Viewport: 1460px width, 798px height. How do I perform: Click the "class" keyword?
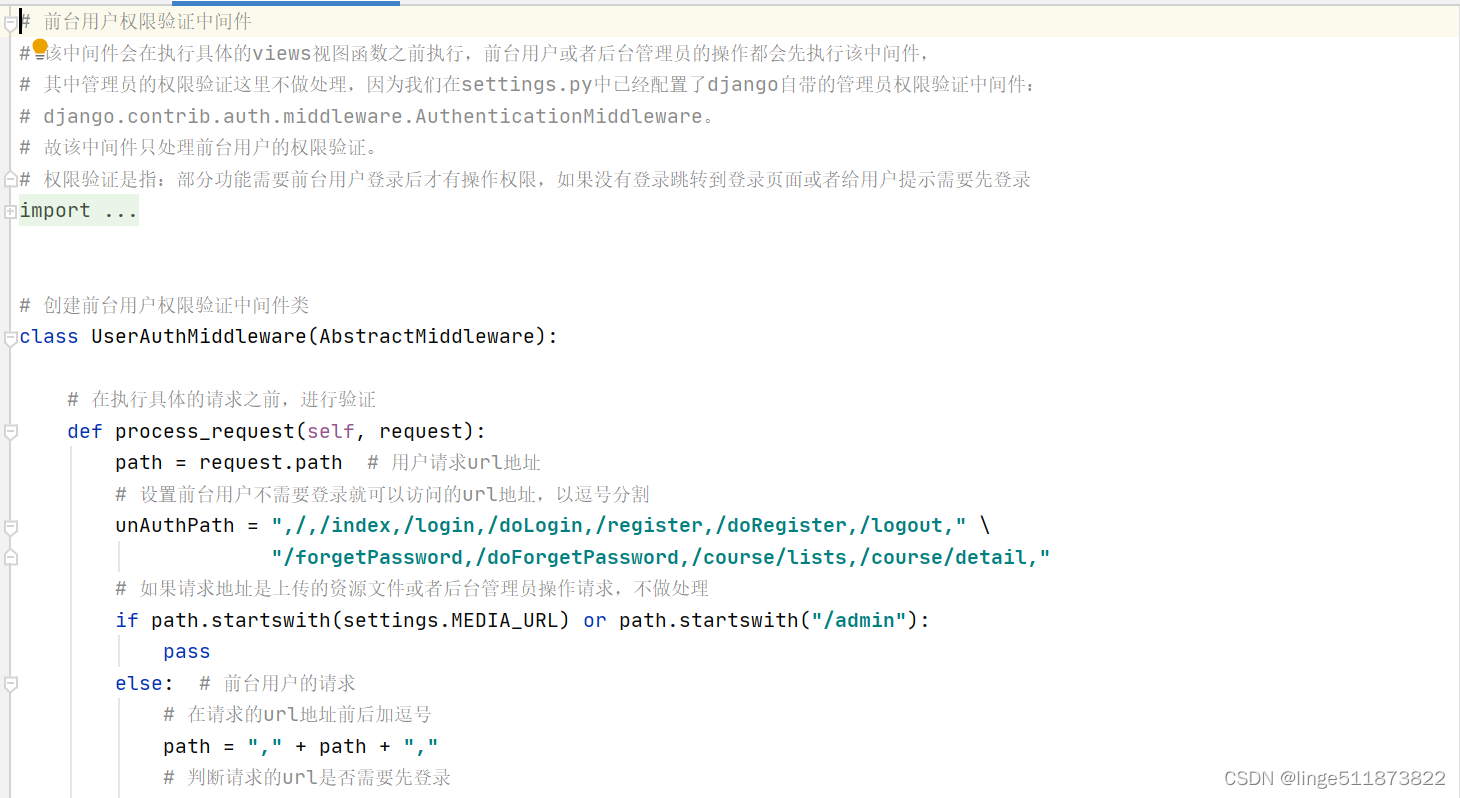click(x=49, y=337)
